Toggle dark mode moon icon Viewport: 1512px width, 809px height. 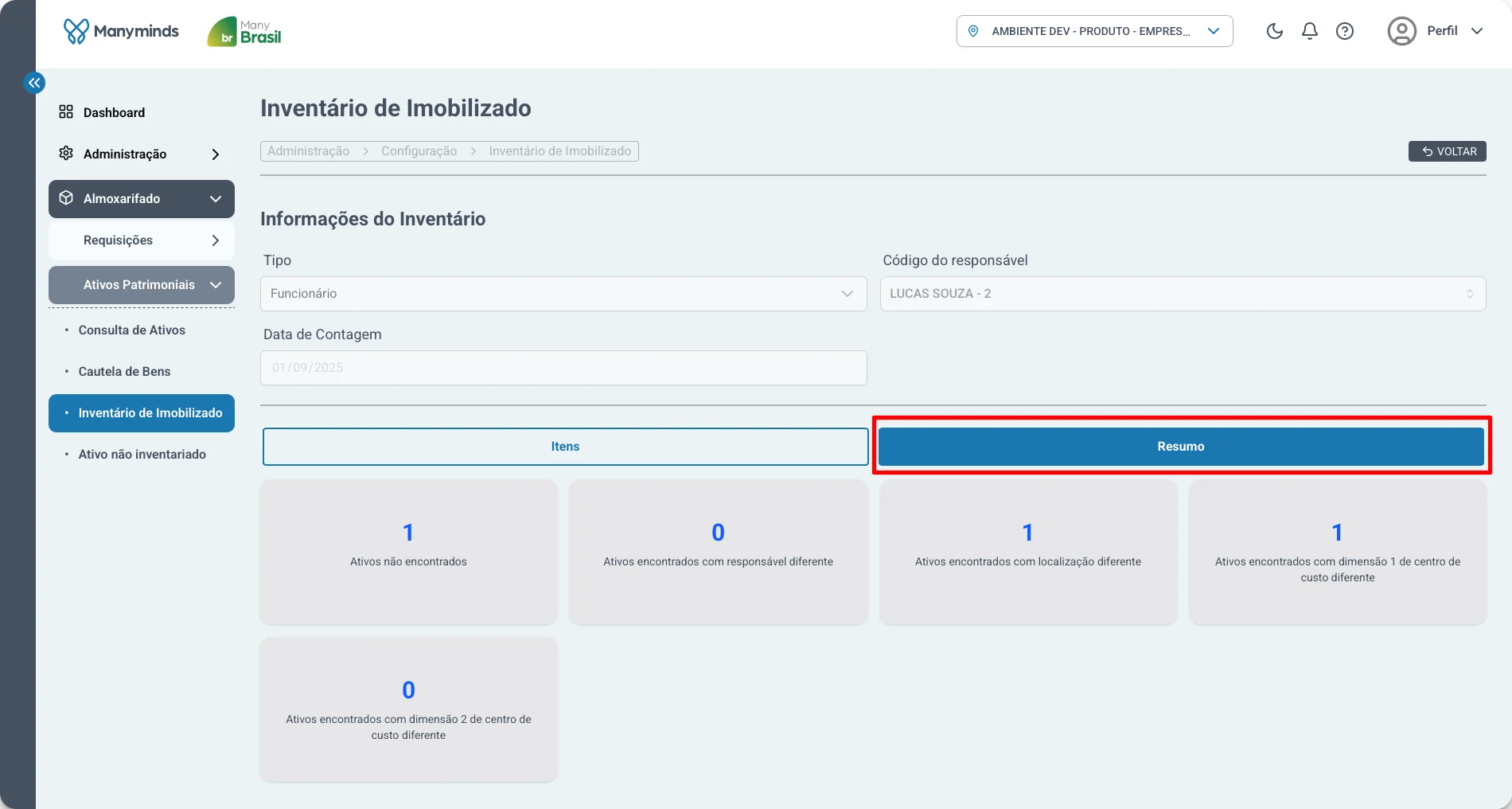1275,31
